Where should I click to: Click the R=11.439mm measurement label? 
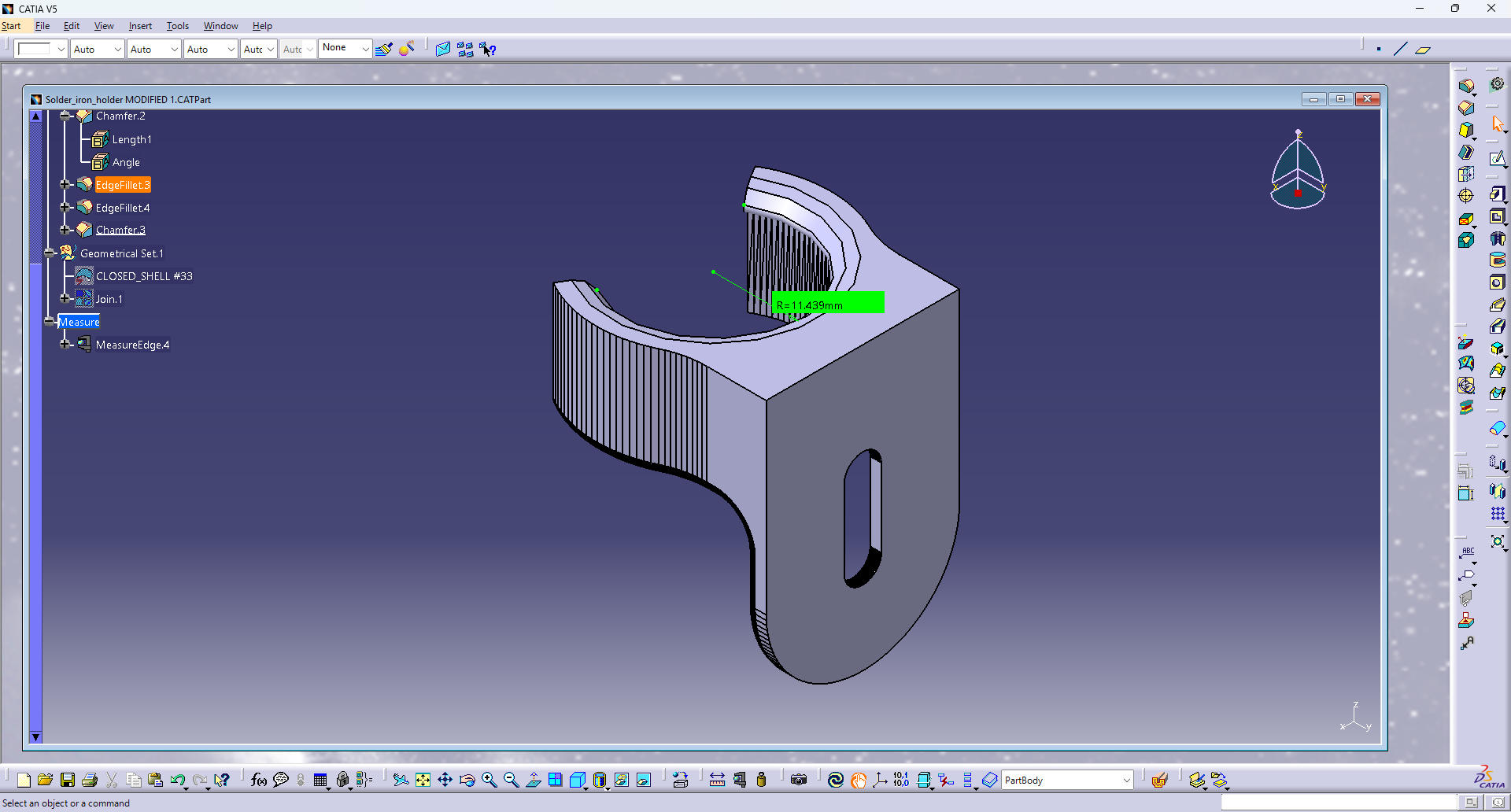point(828,303)
